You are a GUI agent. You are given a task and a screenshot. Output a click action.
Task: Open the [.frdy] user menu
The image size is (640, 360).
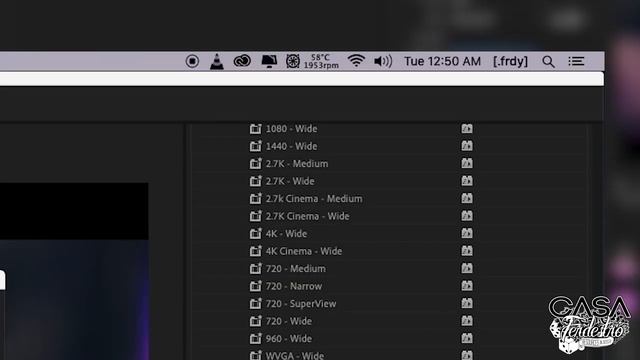coord(510,61)
